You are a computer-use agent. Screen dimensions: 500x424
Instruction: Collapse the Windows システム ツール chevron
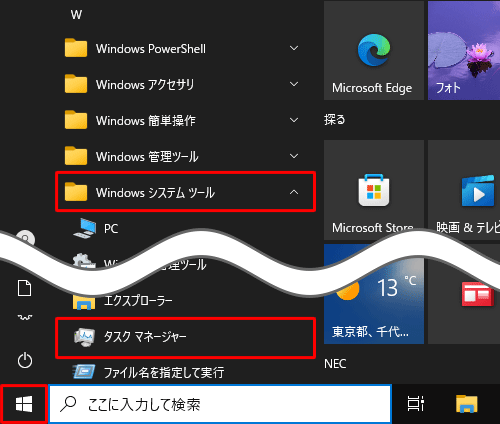[294, 192]
